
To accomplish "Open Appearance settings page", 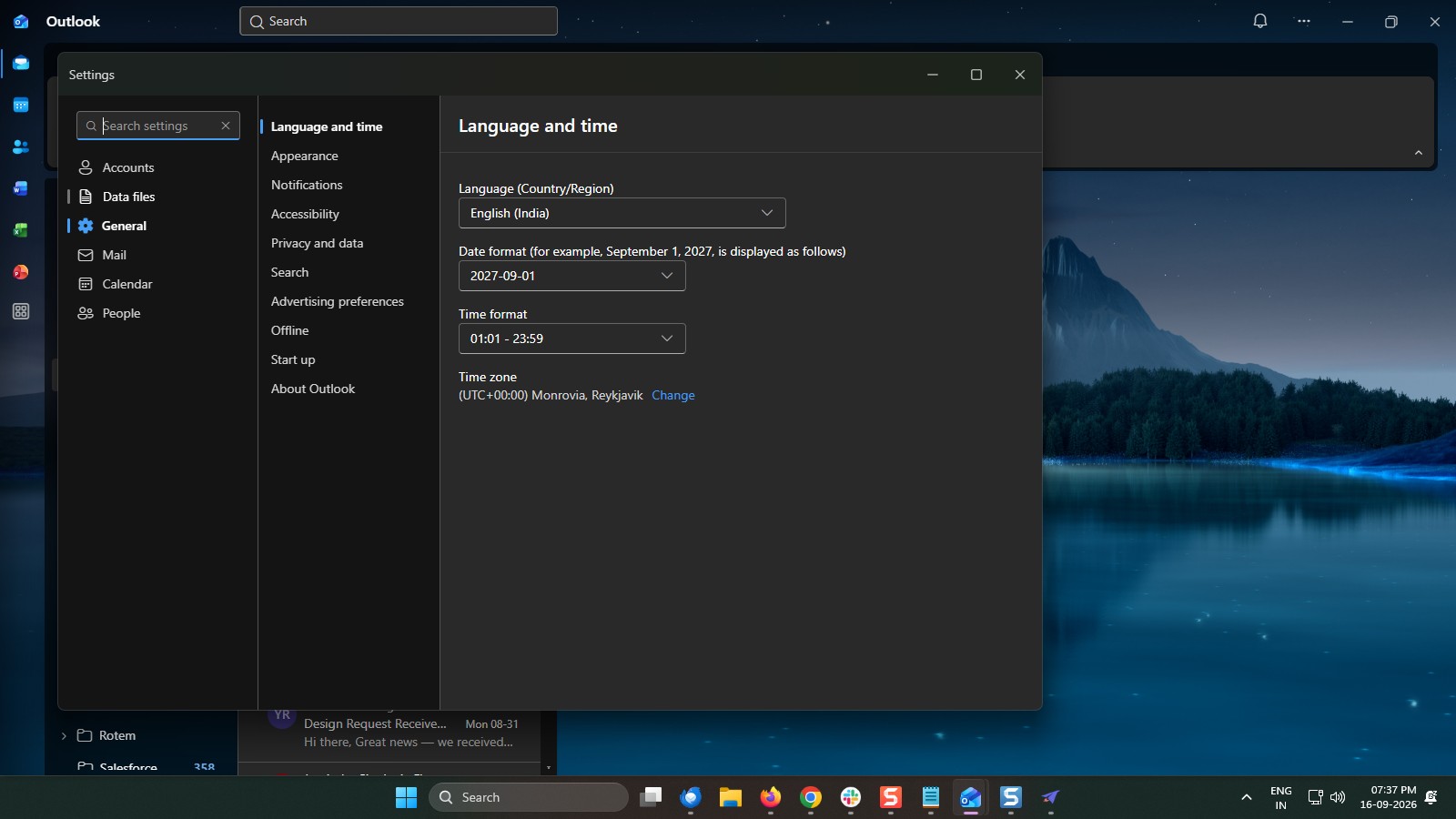I will [304, 156].
